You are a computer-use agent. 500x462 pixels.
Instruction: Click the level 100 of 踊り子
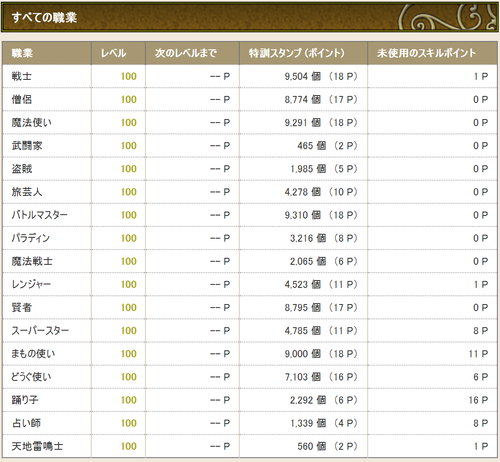pos(129,400)
